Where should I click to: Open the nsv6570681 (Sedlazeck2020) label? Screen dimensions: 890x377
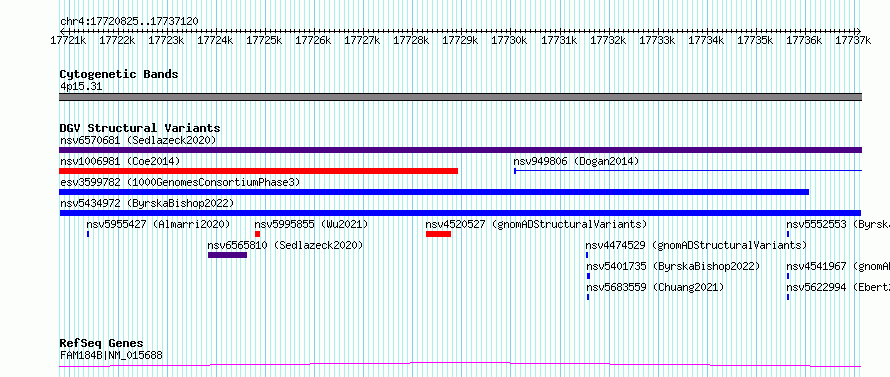pos(138,140)
